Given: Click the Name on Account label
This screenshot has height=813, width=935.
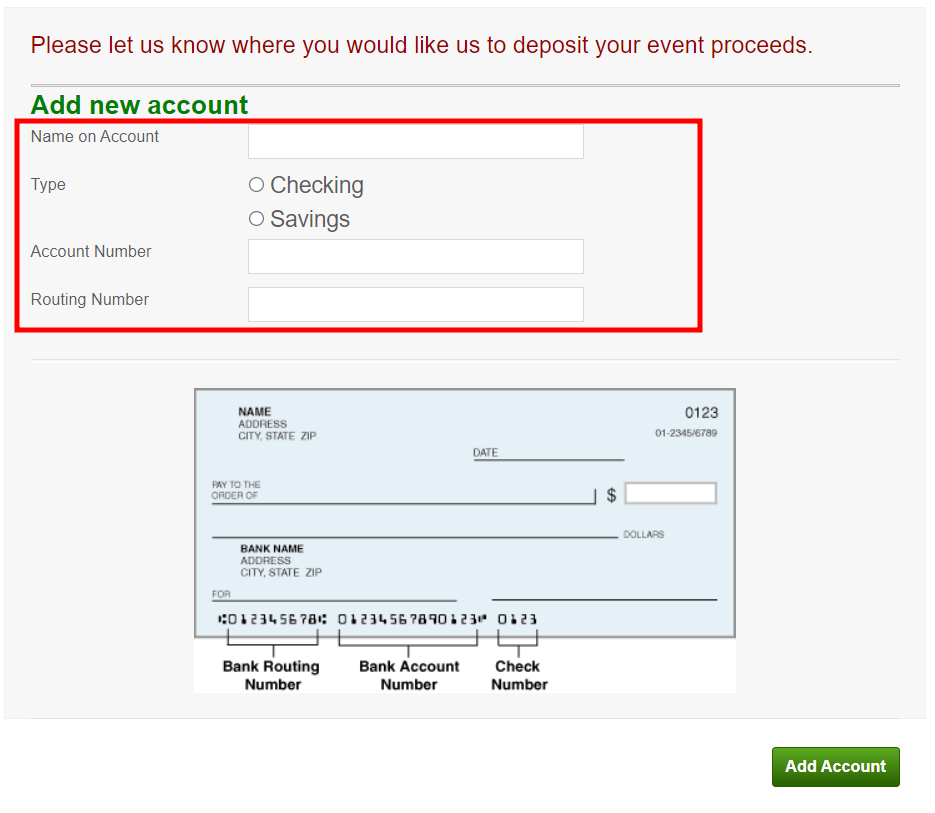Looking at the screenshot, I should point(95,137).
